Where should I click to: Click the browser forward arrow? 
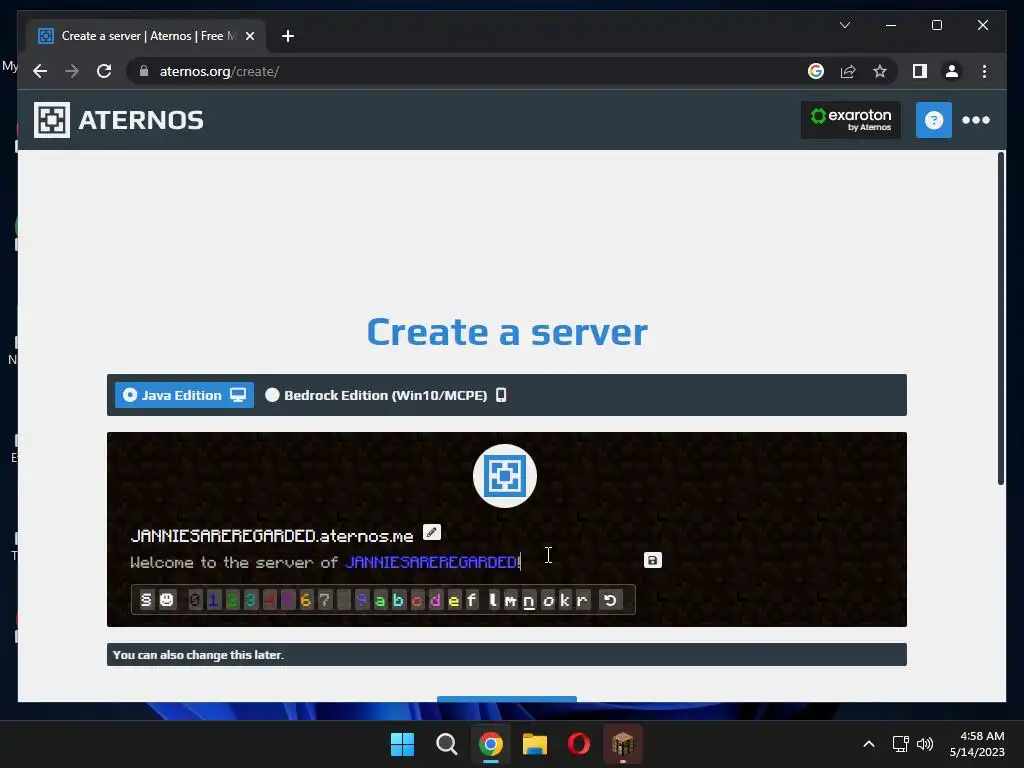72,71
